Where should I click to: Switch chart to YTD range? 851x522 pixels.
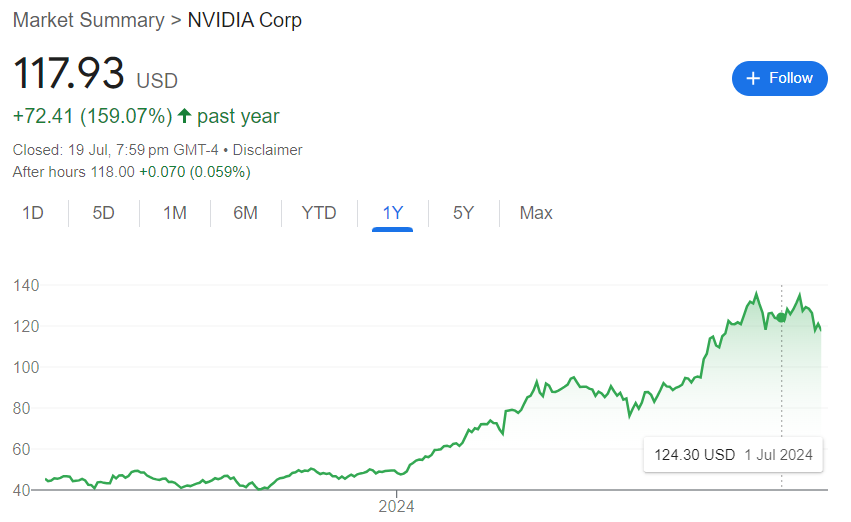point(319,213)
